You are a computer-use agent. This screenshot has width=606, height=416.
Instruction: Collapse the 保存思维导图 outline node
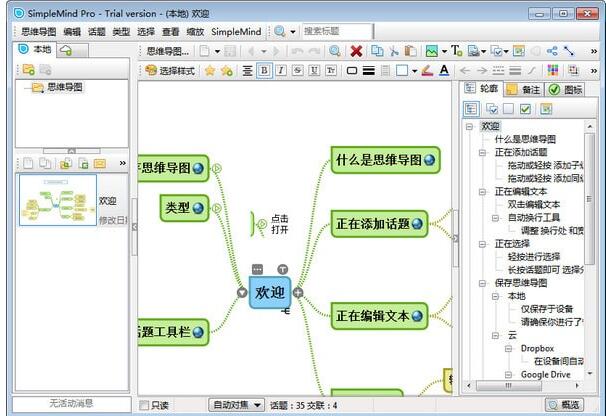[x=482, y=283]
